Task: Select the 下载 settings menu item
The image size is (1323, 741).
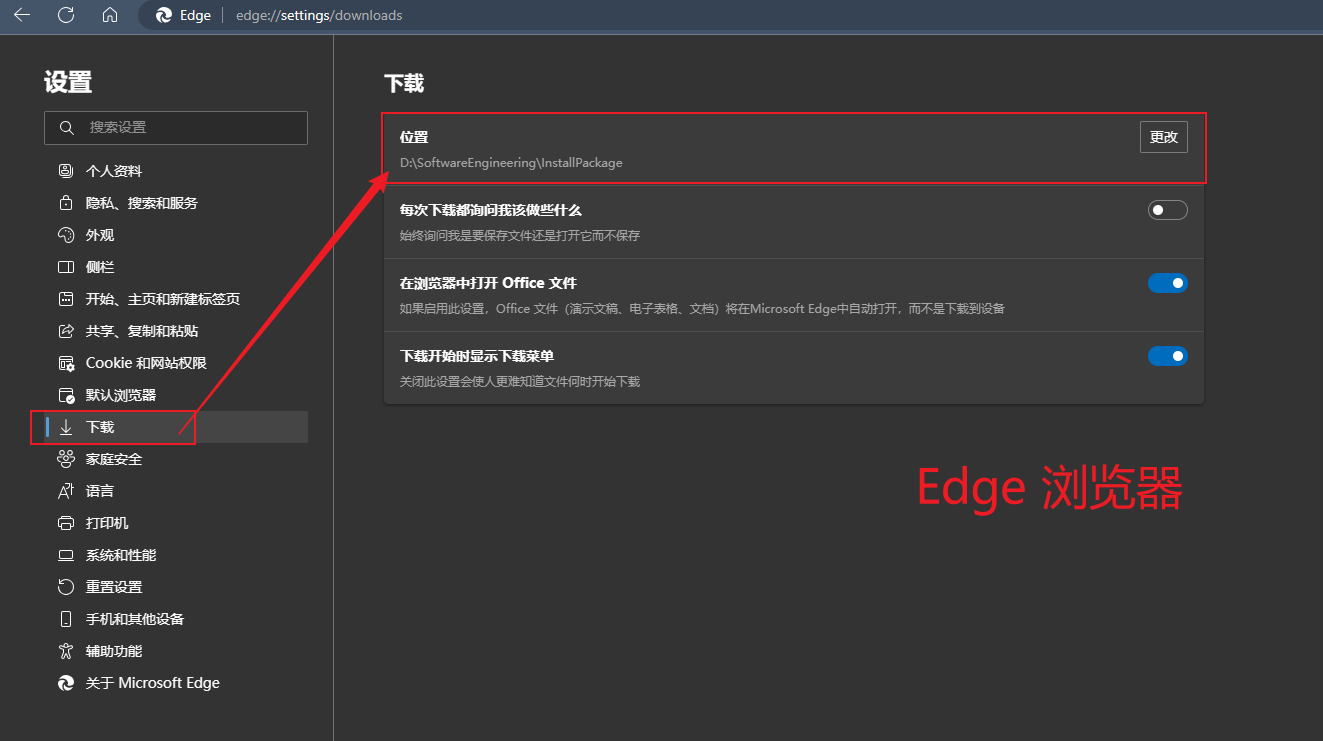Action: point(176,427)
